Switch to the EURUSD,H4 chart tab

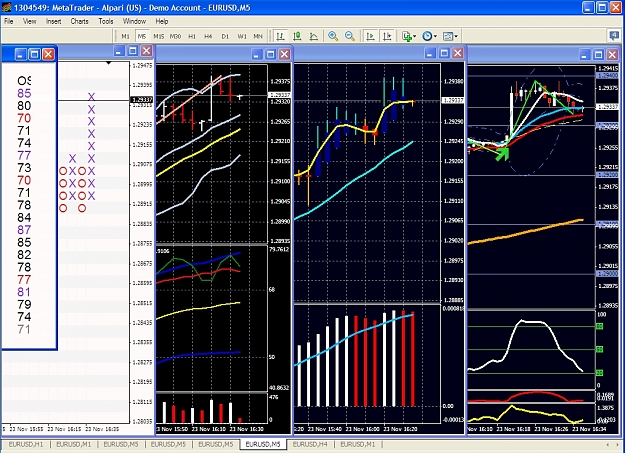(310, 444)
